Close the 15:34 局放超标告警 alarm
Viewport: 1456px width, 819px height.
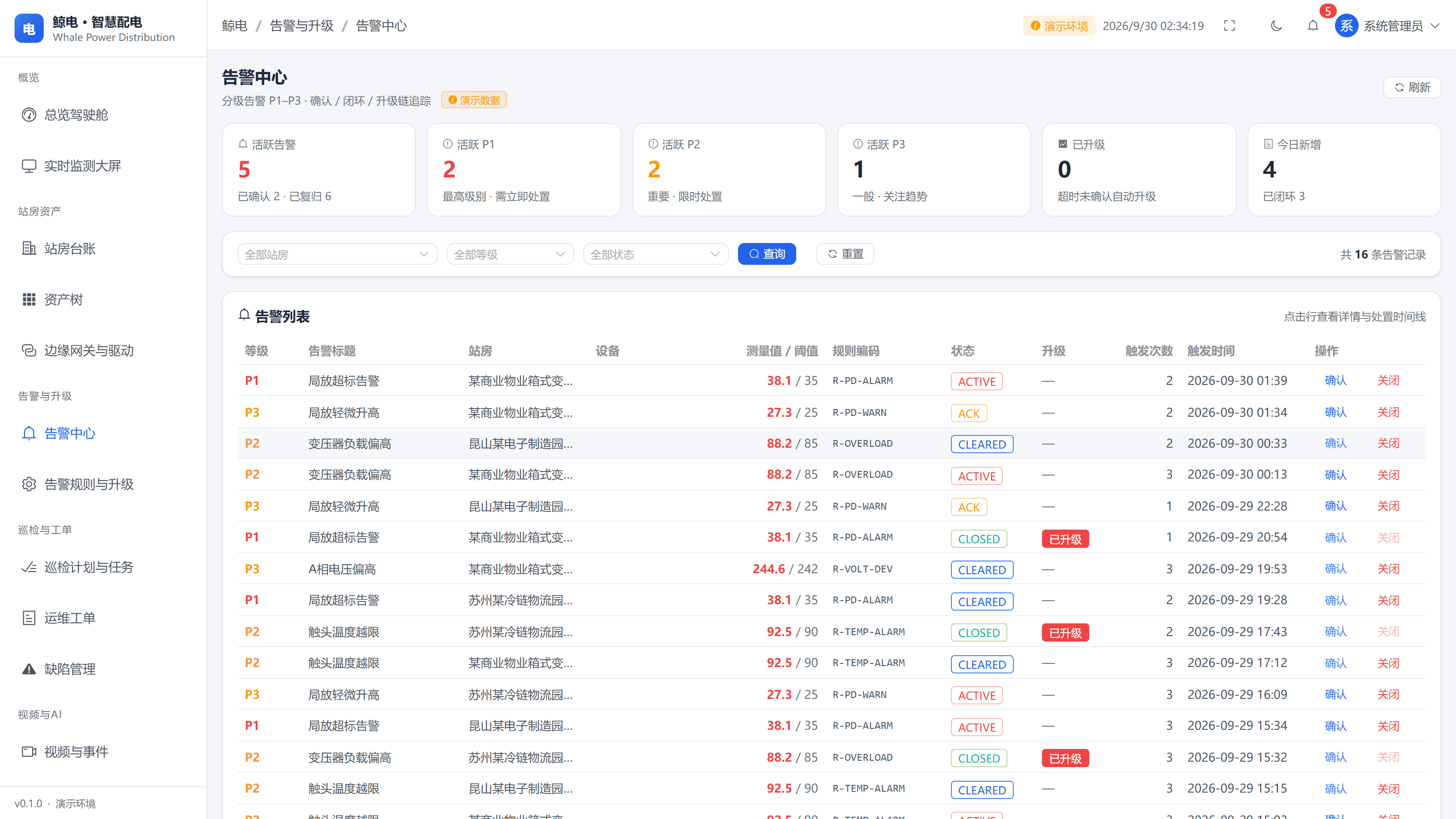coord(1388,725)
